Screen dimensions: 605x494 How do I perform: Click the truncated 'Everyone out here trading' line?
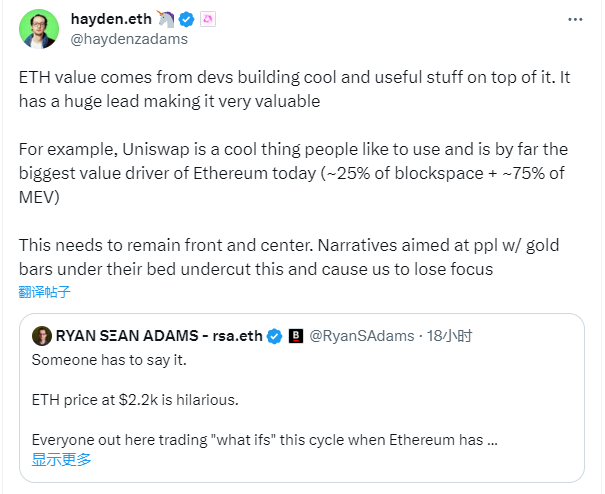[265, 440]
